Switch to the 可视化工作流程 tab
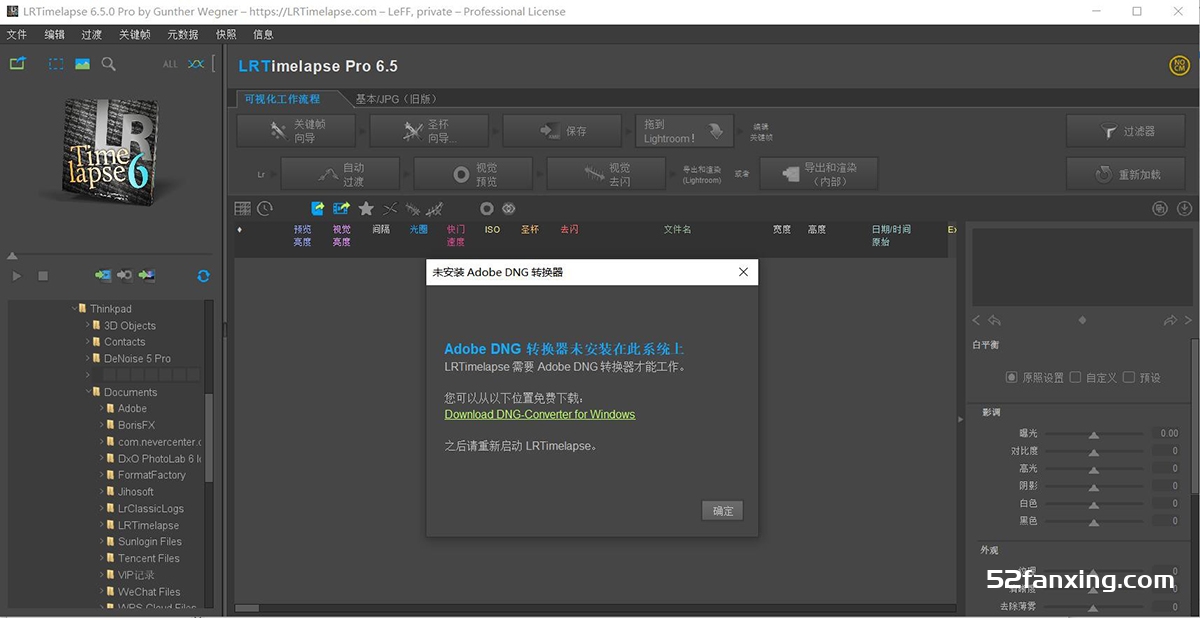 point(283,99)
